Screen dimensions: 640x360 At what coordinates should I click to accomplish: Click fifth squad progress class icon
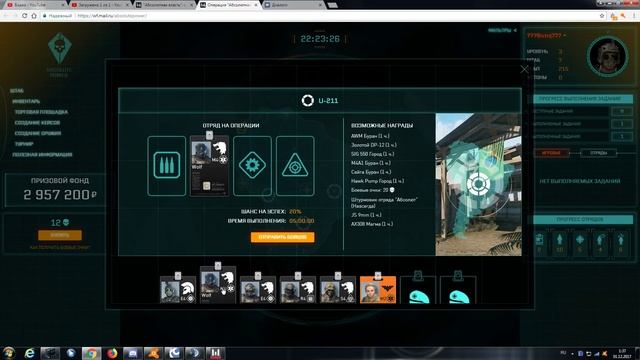coord(620,240)
